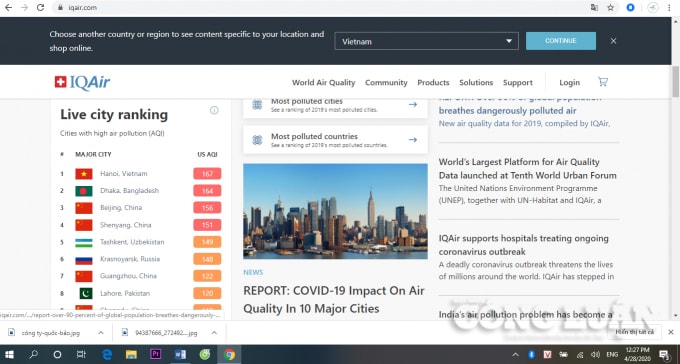Open the Community menu
The width and height of the screenshot is (680, 364).
click(386, 82)
